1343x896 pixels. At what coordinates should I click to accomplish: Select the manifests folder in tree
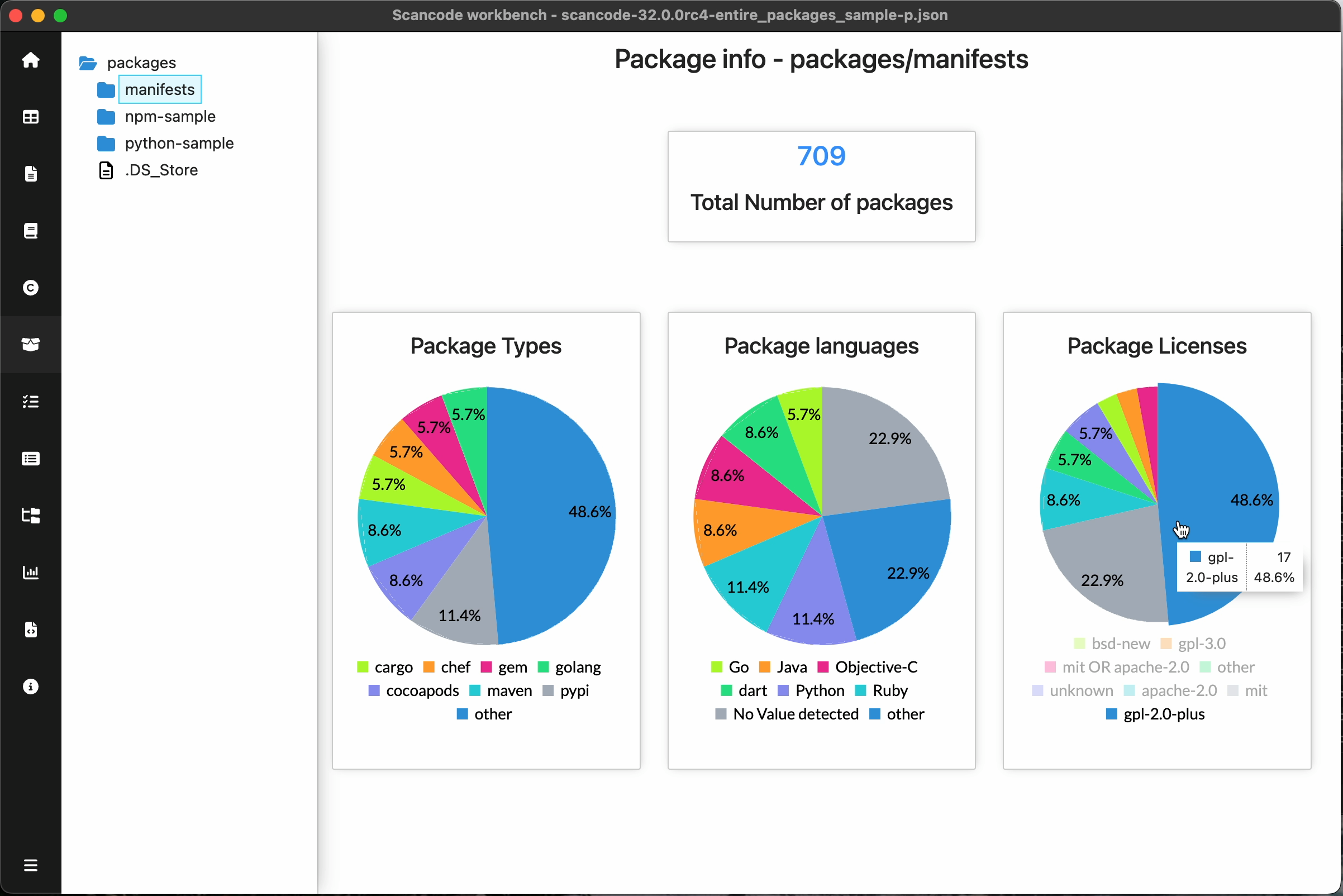tap(160, 90)
